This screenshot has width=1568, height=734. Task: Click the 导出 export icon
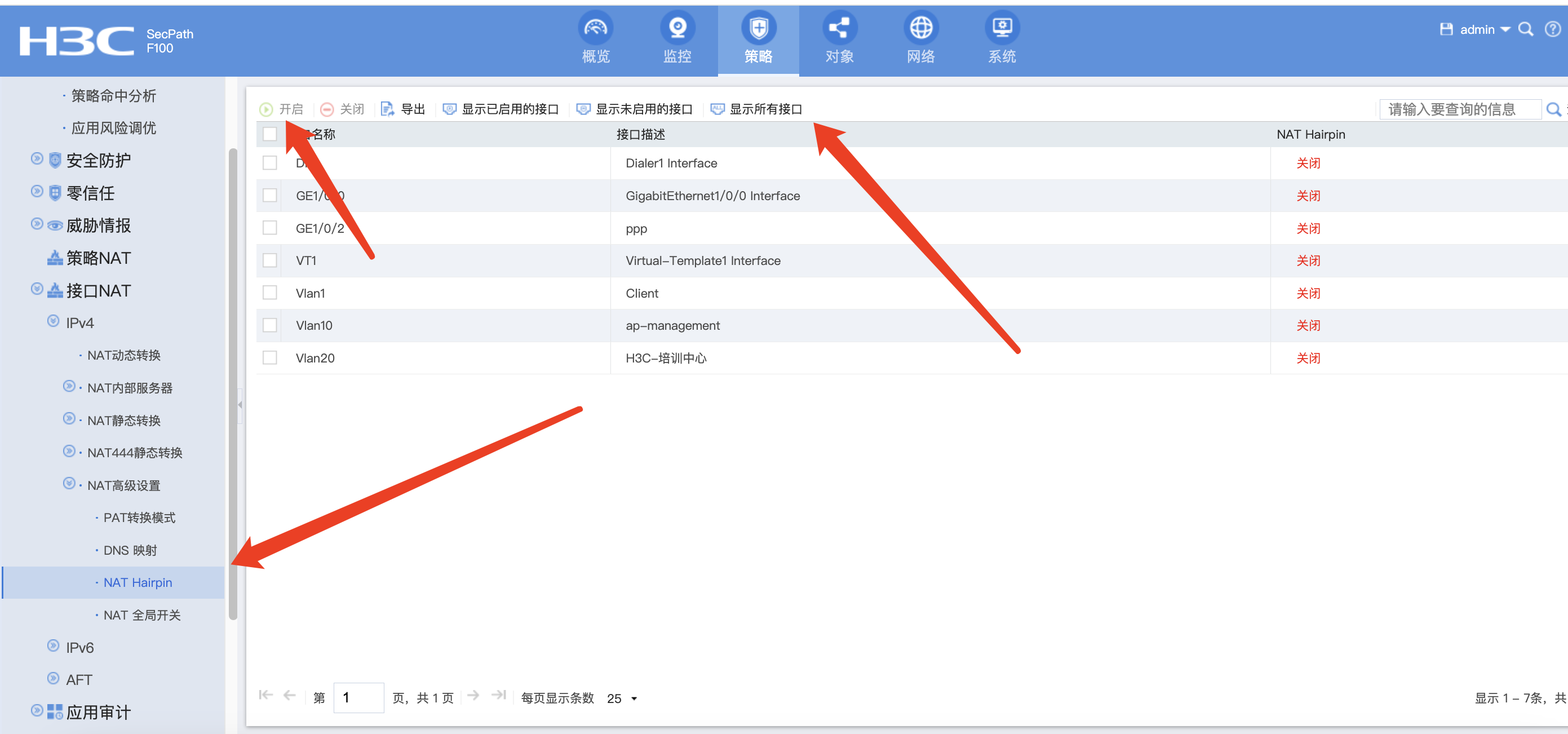(x=388, y=109)
